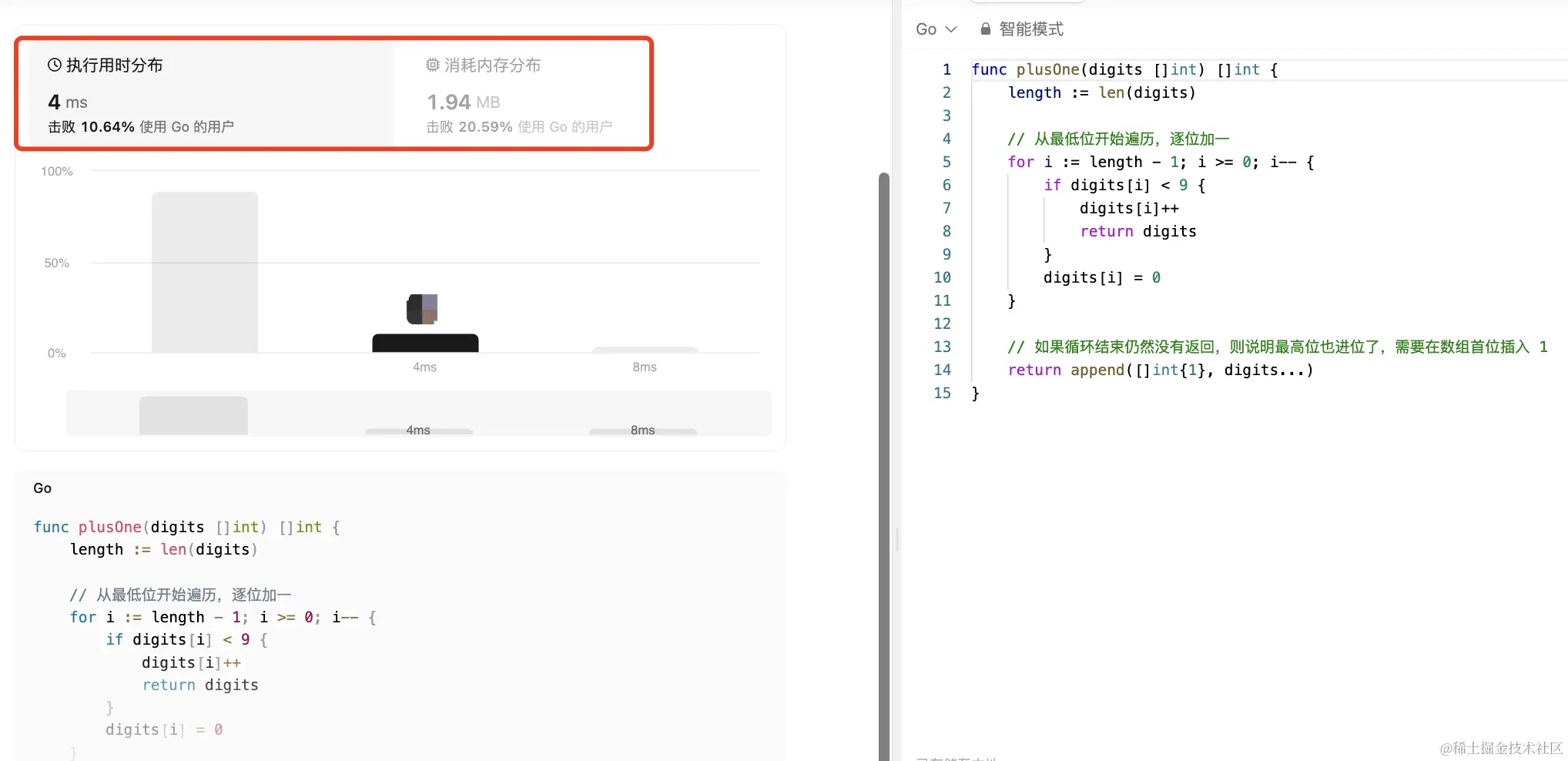Click the 8ms marker in the minimap
The height and width of the screenshot is (761, 1568).
pos(642,431)
